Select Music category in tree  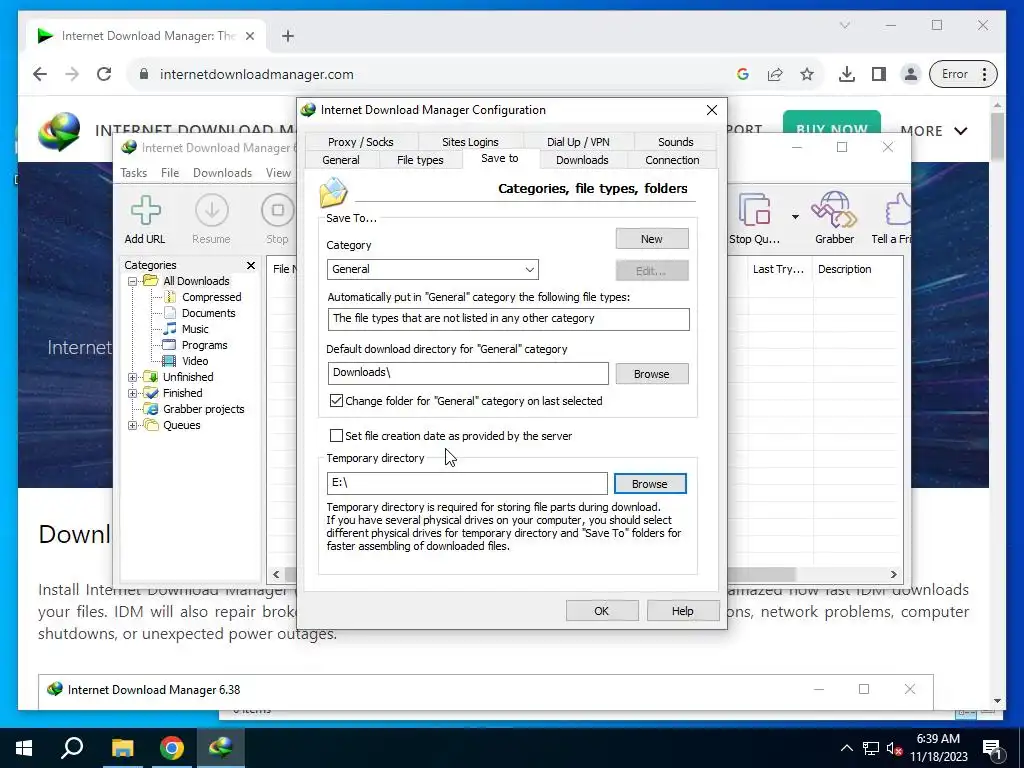[195, 329]
